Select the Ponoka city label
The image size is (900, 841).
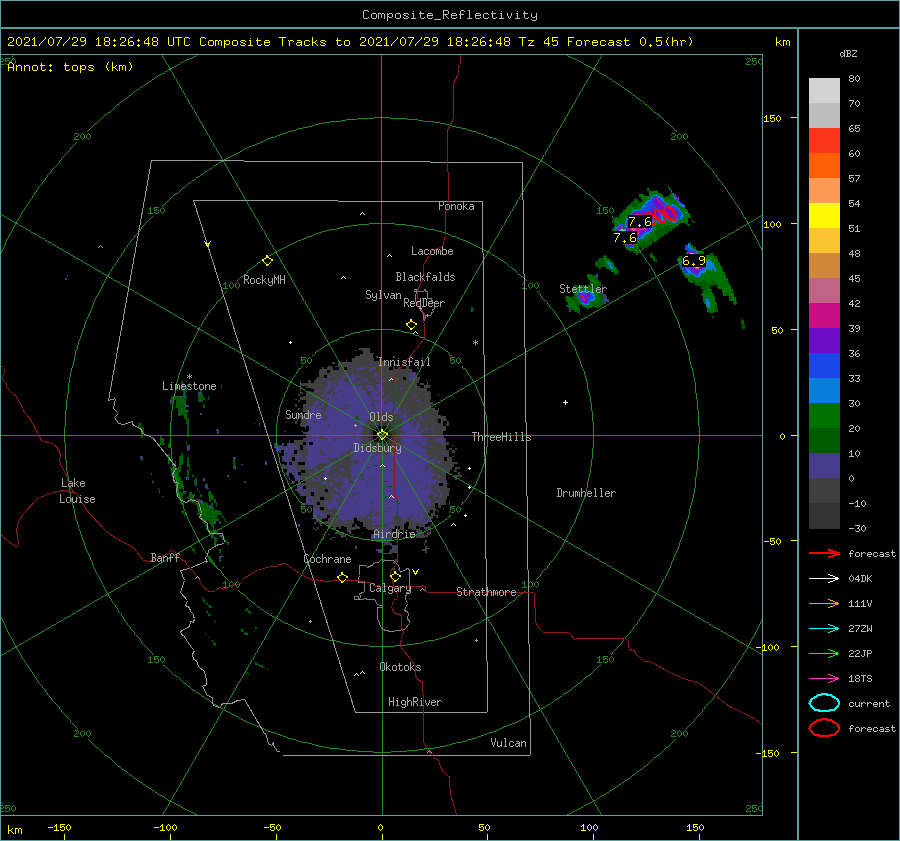[456, 206]
